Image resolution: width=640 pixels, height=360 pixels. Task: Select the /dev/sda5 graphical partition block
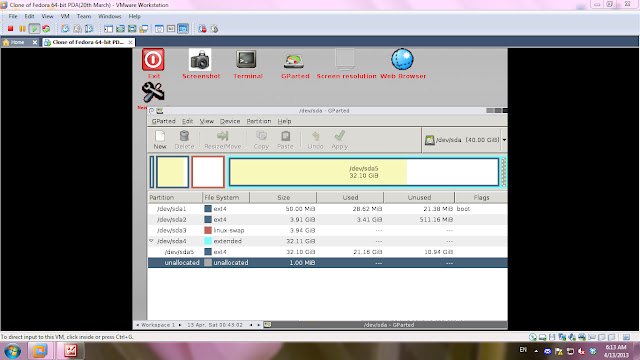click(x=364, y=172)
